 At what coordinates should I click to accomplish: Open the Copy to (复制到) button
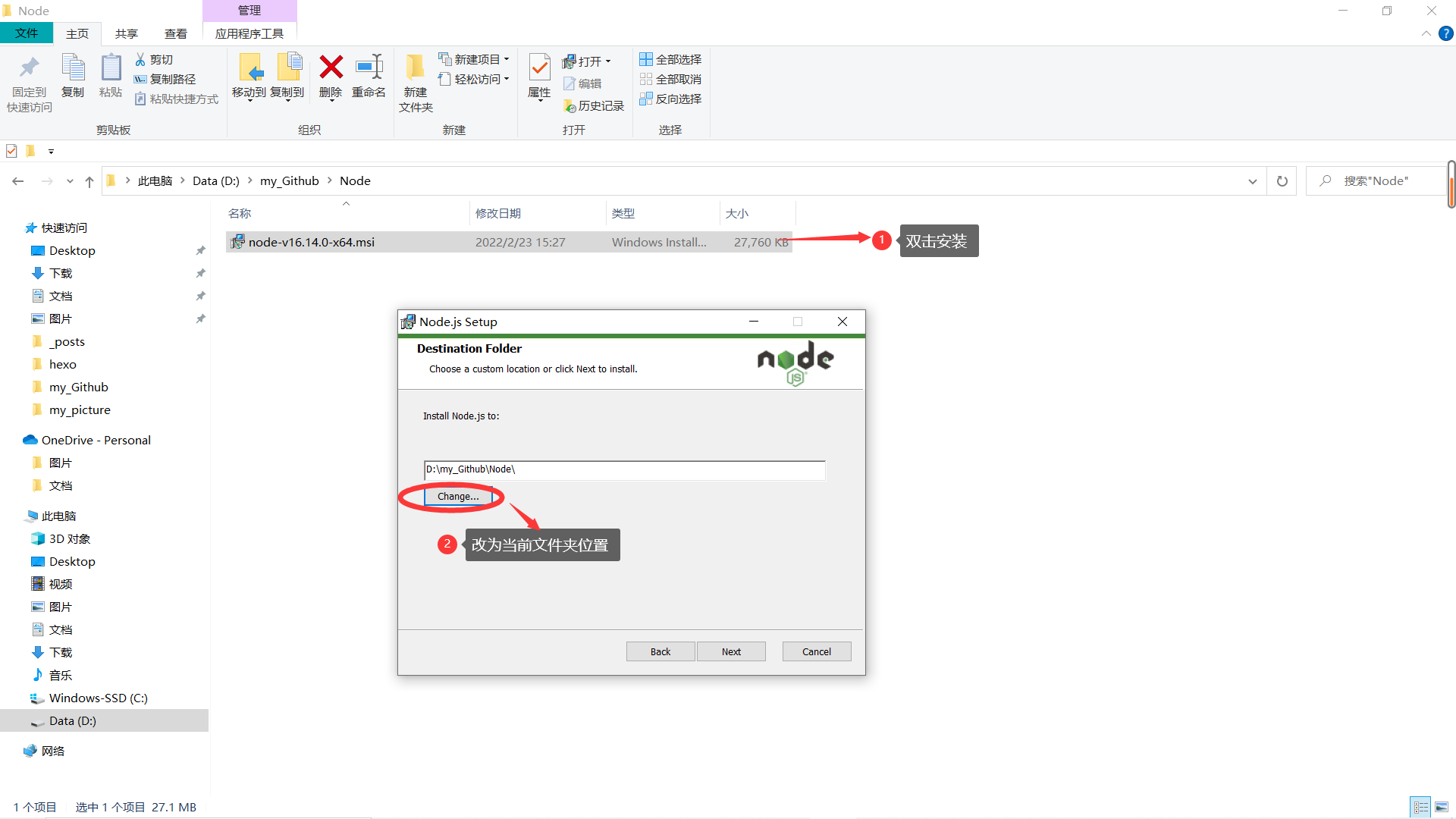pos(287,77)
